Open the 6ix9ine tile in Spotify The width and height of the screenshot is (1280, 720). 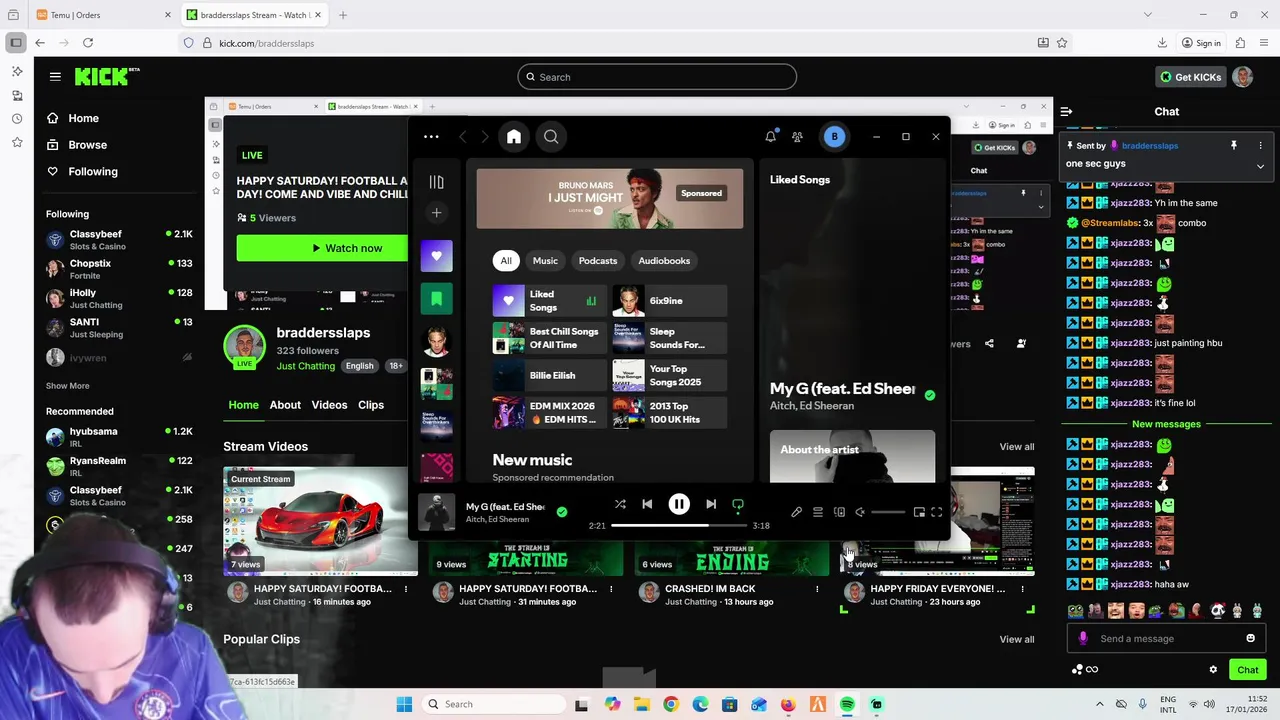point(670,301)
